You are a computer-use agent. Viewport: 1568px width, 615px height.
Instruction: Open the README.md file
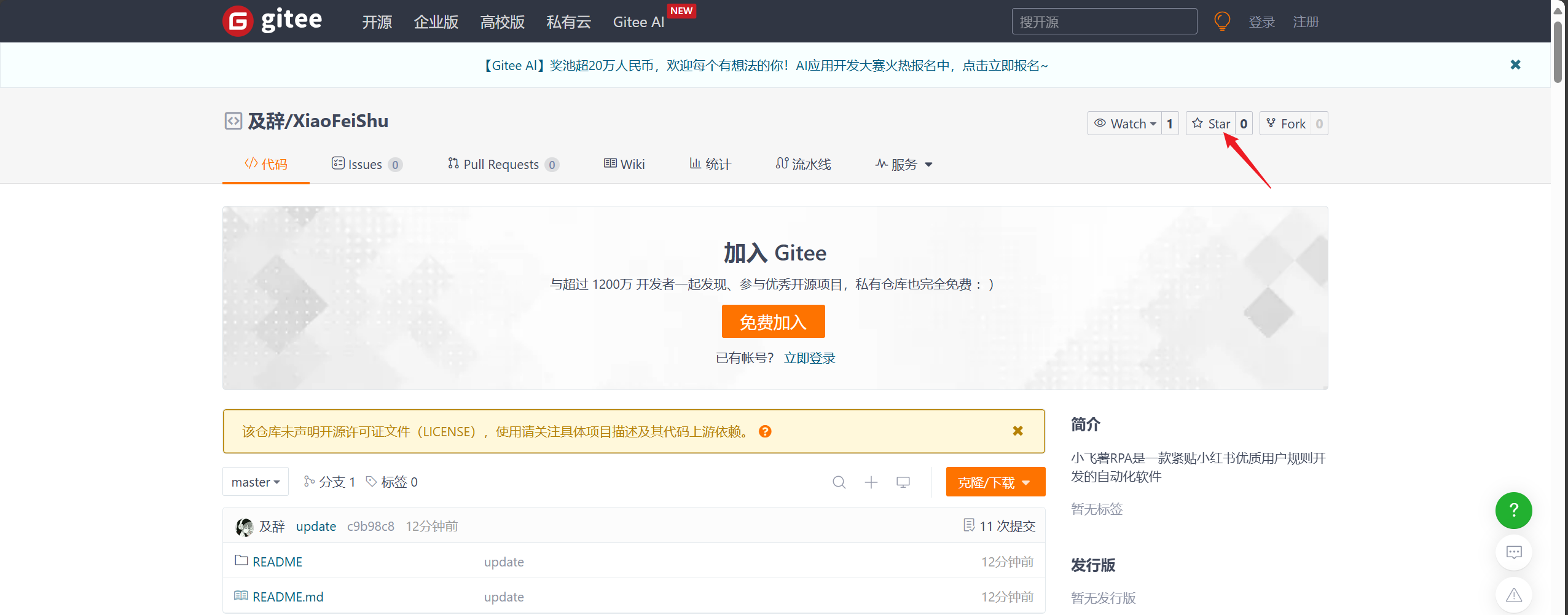(288, 597)
